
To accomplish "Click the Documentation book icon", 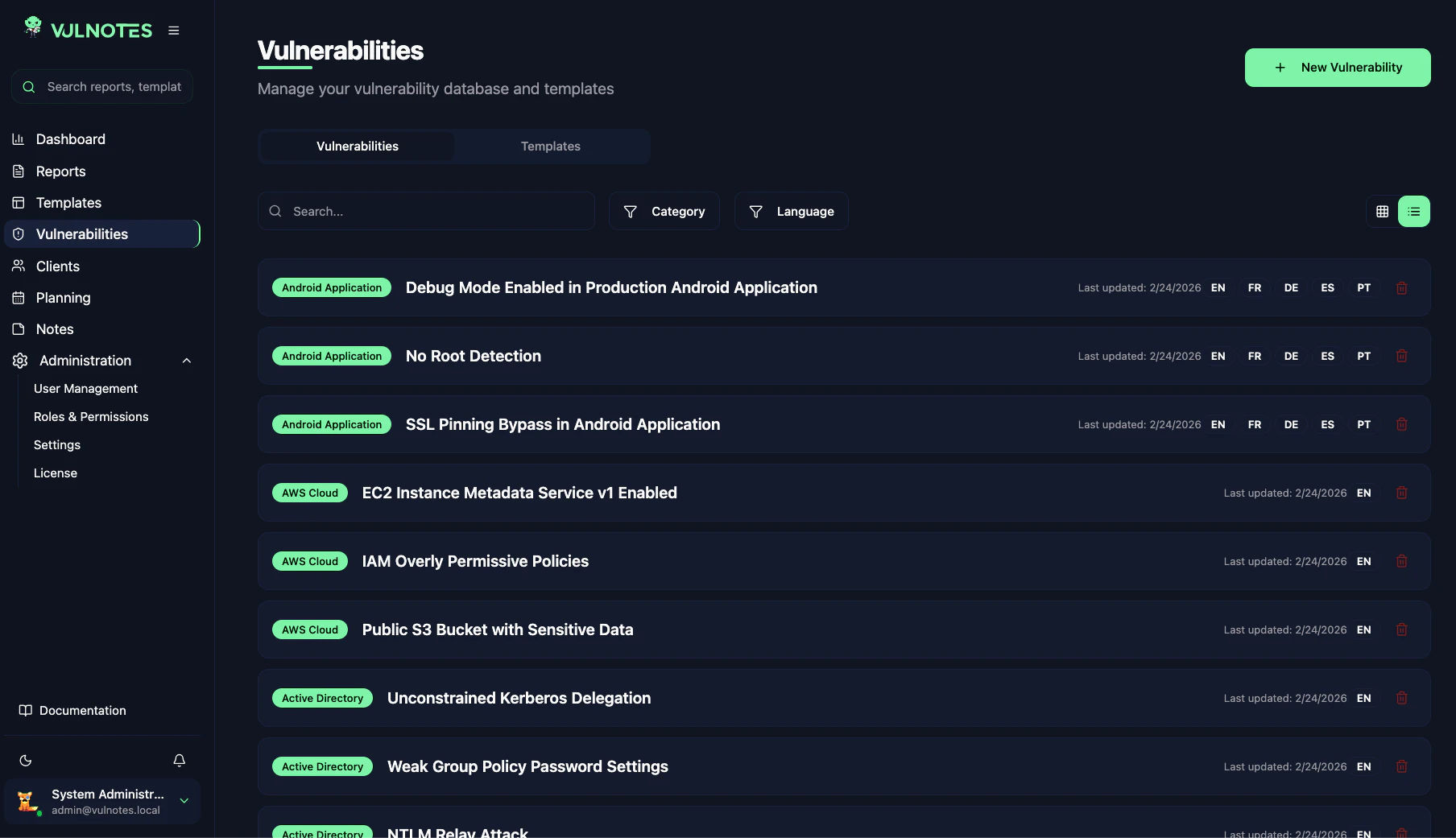I will pos(26,710).
